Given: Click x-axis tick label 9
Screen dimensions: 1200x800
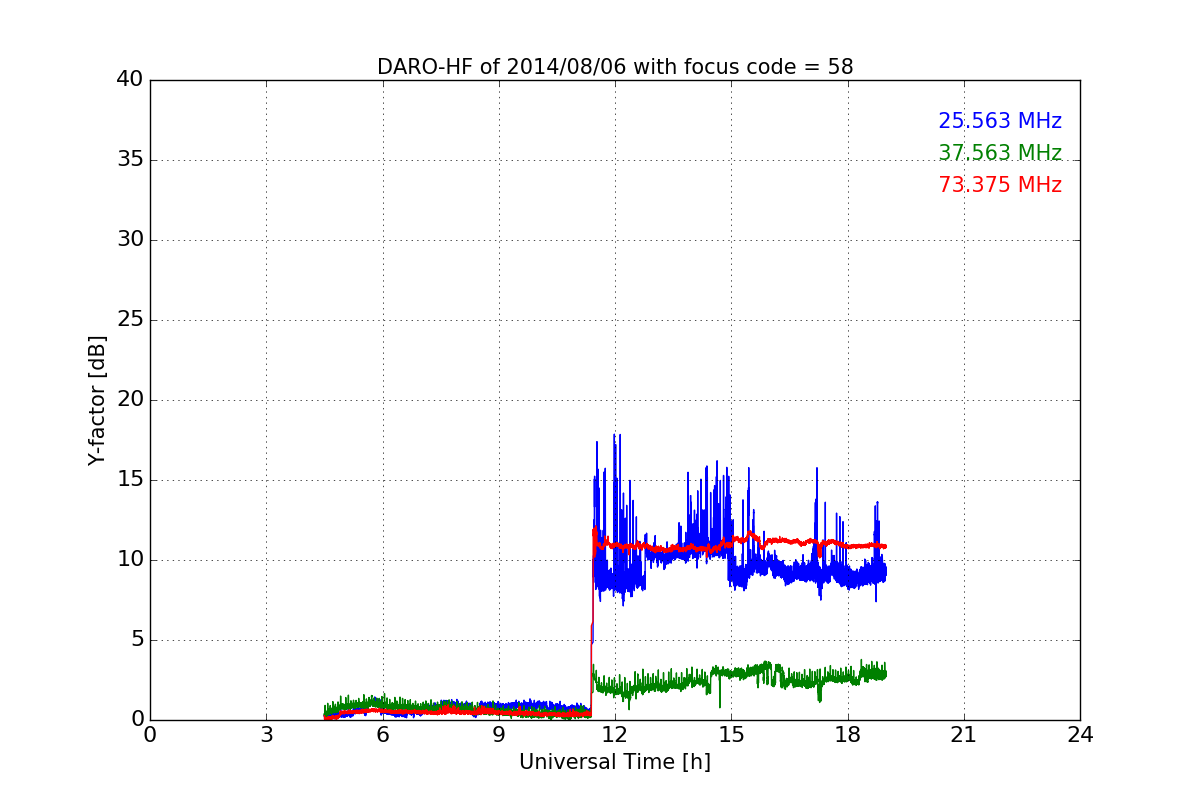Looking at the screenshot, I should [499, 735].
